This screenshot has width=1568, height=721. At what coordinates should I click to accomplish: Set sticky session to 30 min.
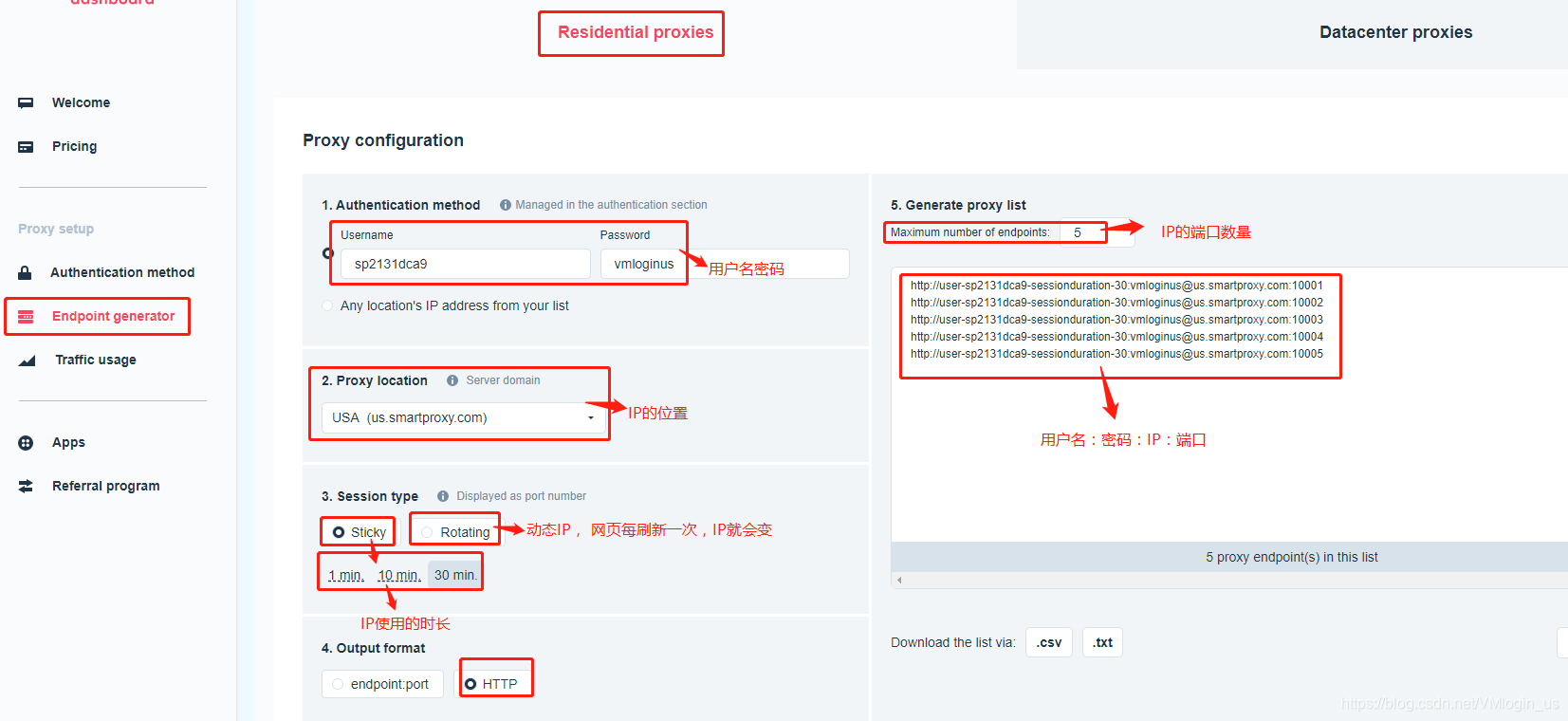point(455,575)
